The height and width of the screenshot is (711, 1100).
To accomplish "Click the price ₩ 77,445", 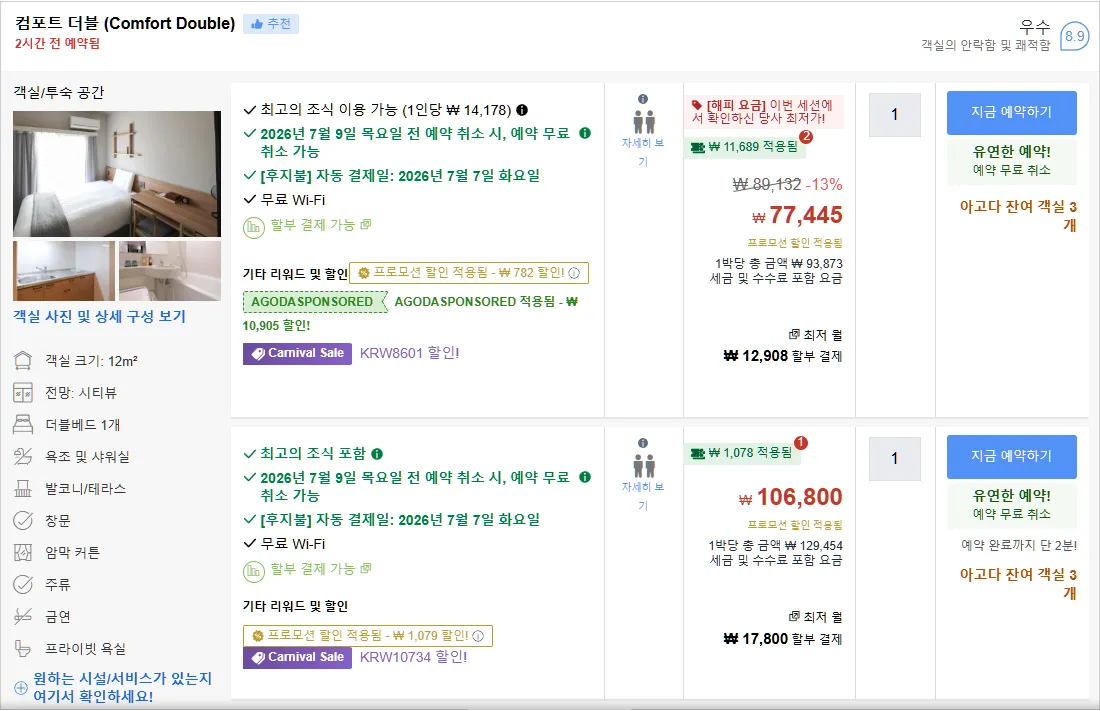I will coord(797,215).
